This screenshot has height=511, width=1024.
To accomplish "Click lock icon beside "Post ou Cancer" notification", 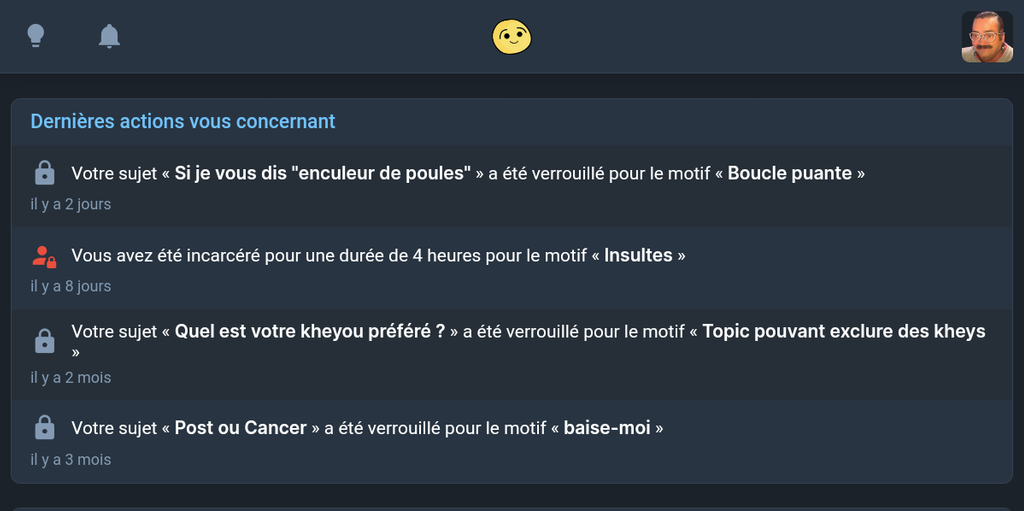I will coord(44,428).
